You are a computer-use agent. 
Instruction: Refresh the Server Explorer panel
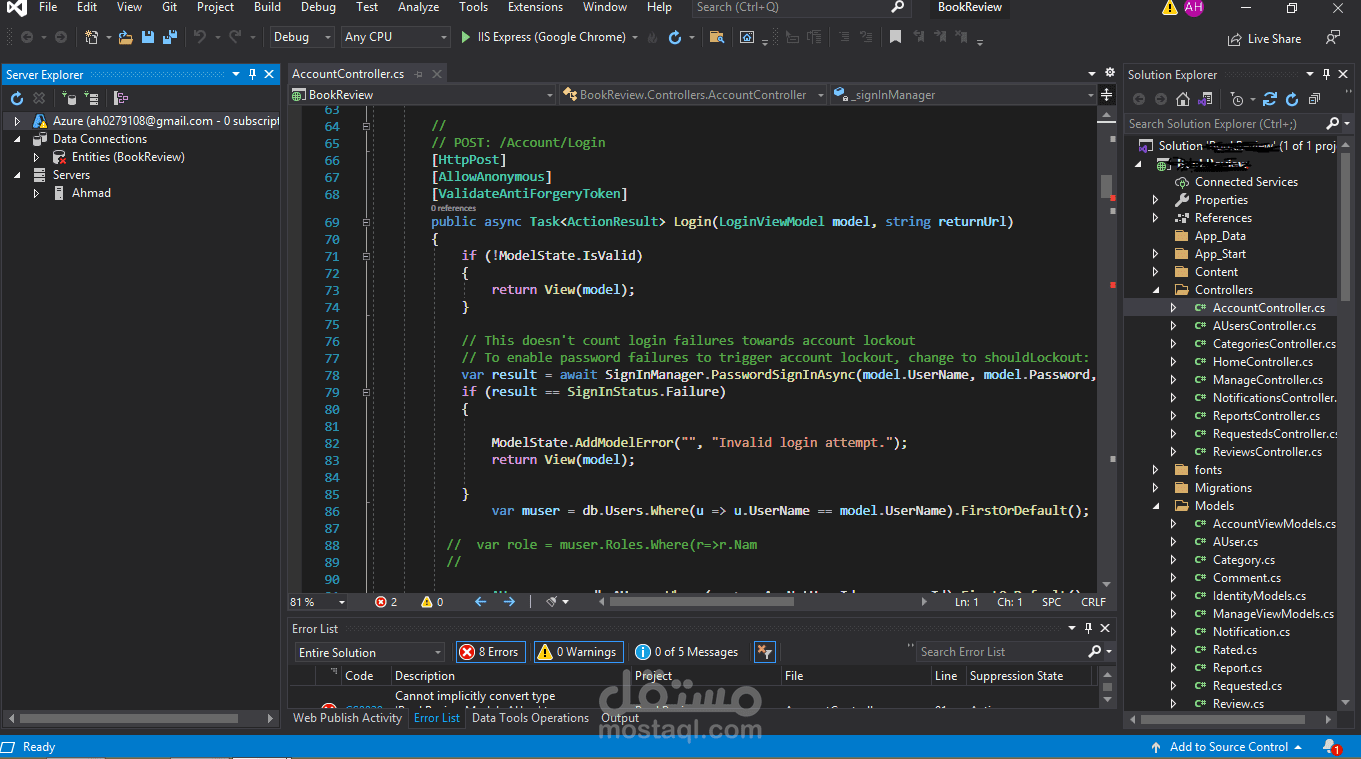[x=17, y=98]
